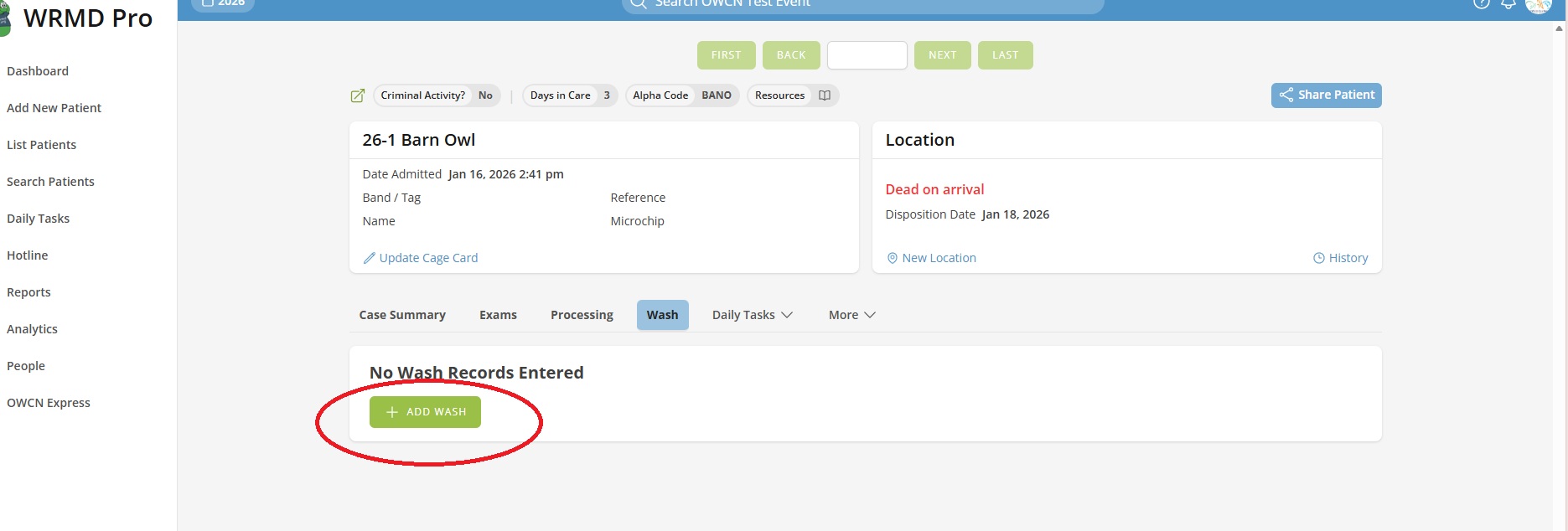
Task: Click the Share Patient button
Action: (x=1326, y=95)
